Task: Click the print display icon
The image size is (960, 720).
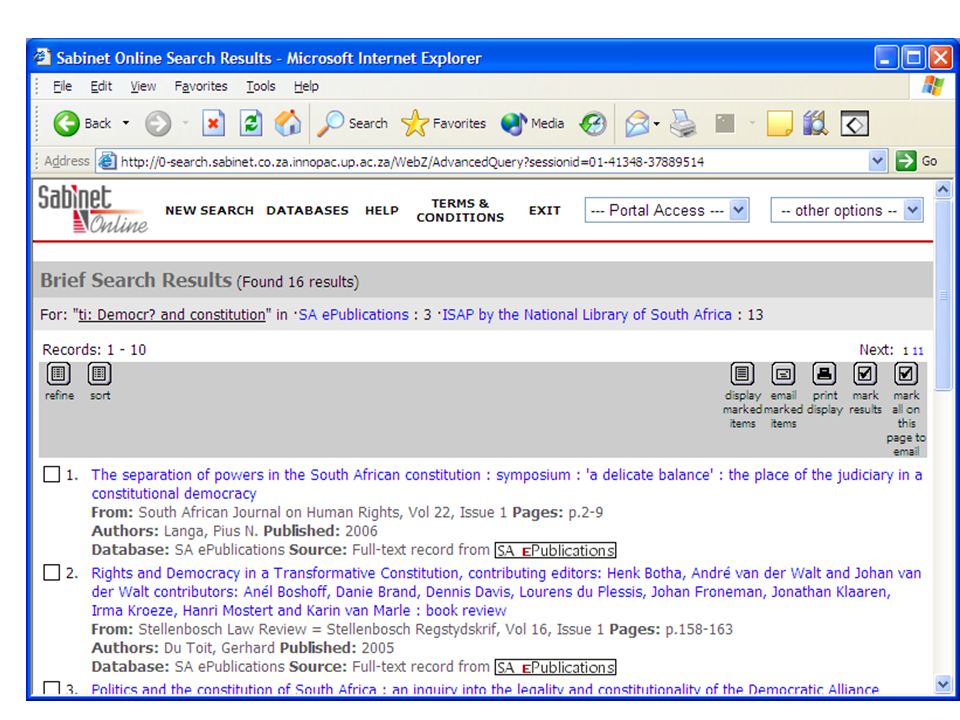Action: (824, 373)
